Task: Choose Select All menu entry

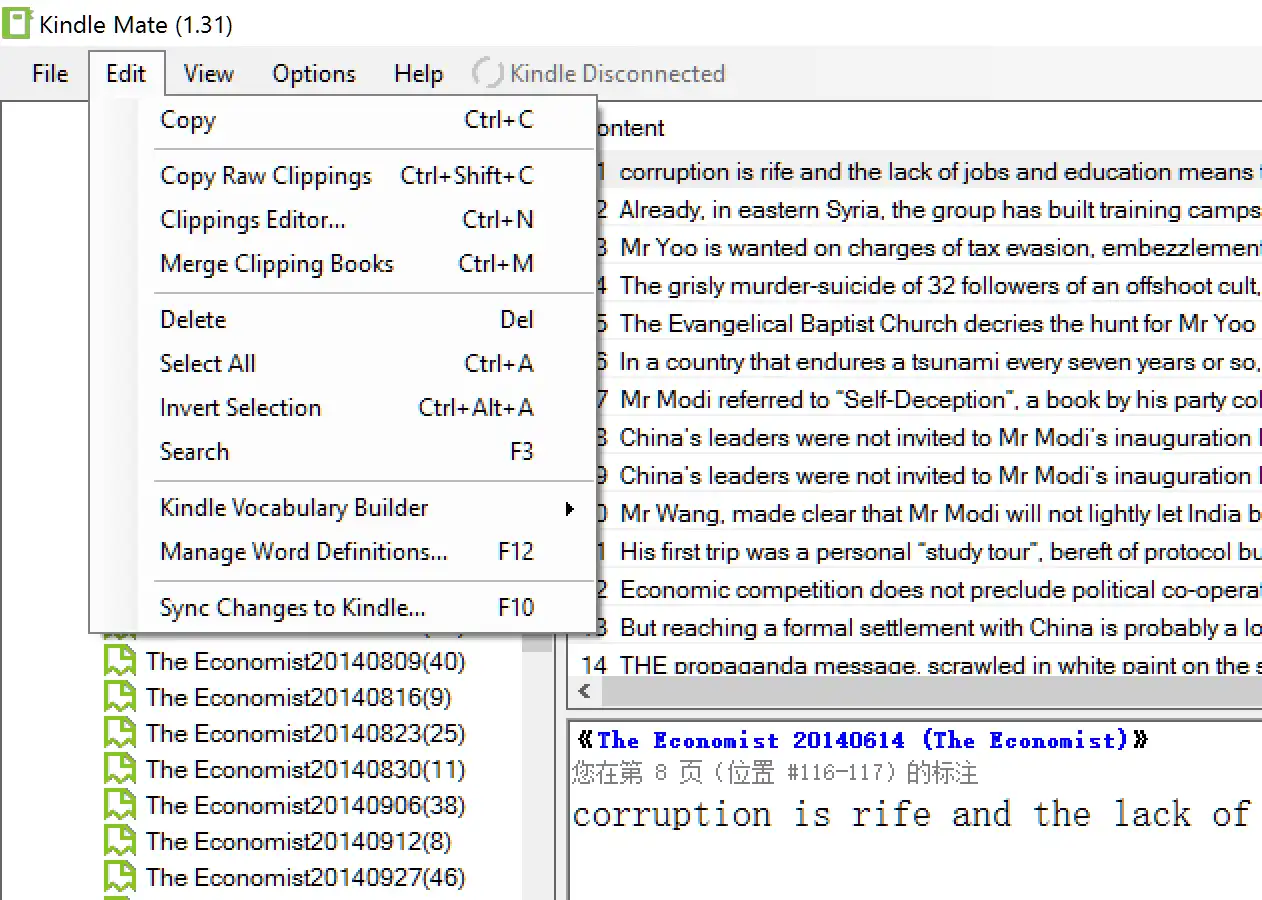Action: 347,364
